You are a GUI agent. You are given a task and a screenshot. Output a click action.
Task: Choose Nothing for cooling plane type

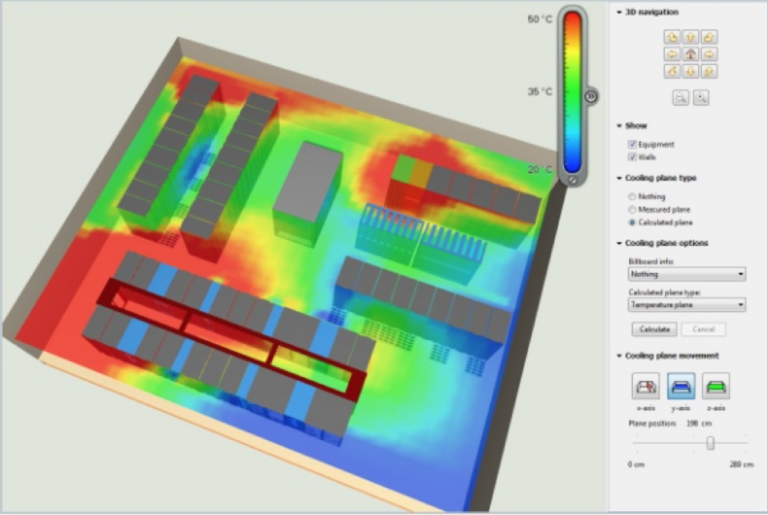pos(632,197)
